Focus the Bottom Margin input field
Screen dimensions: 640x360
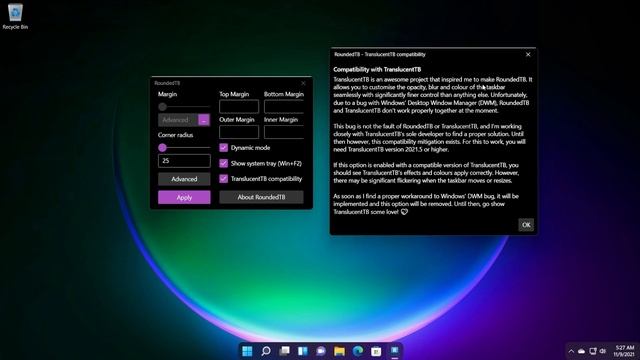click(x=284, y=107)
